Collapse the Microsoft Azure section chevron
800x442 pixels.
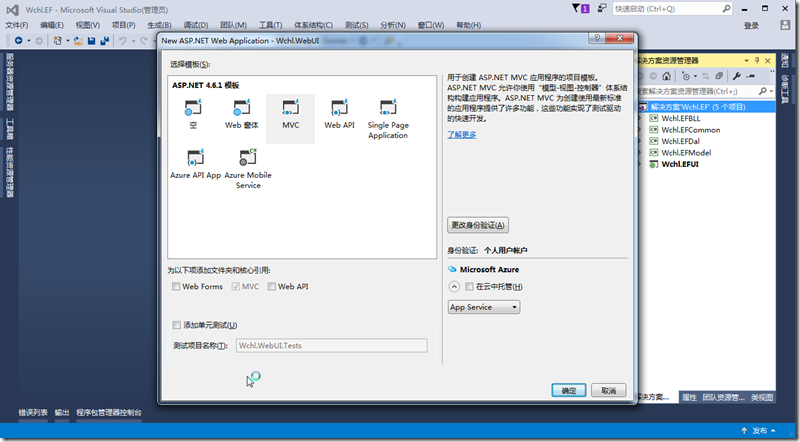(454, 287)
